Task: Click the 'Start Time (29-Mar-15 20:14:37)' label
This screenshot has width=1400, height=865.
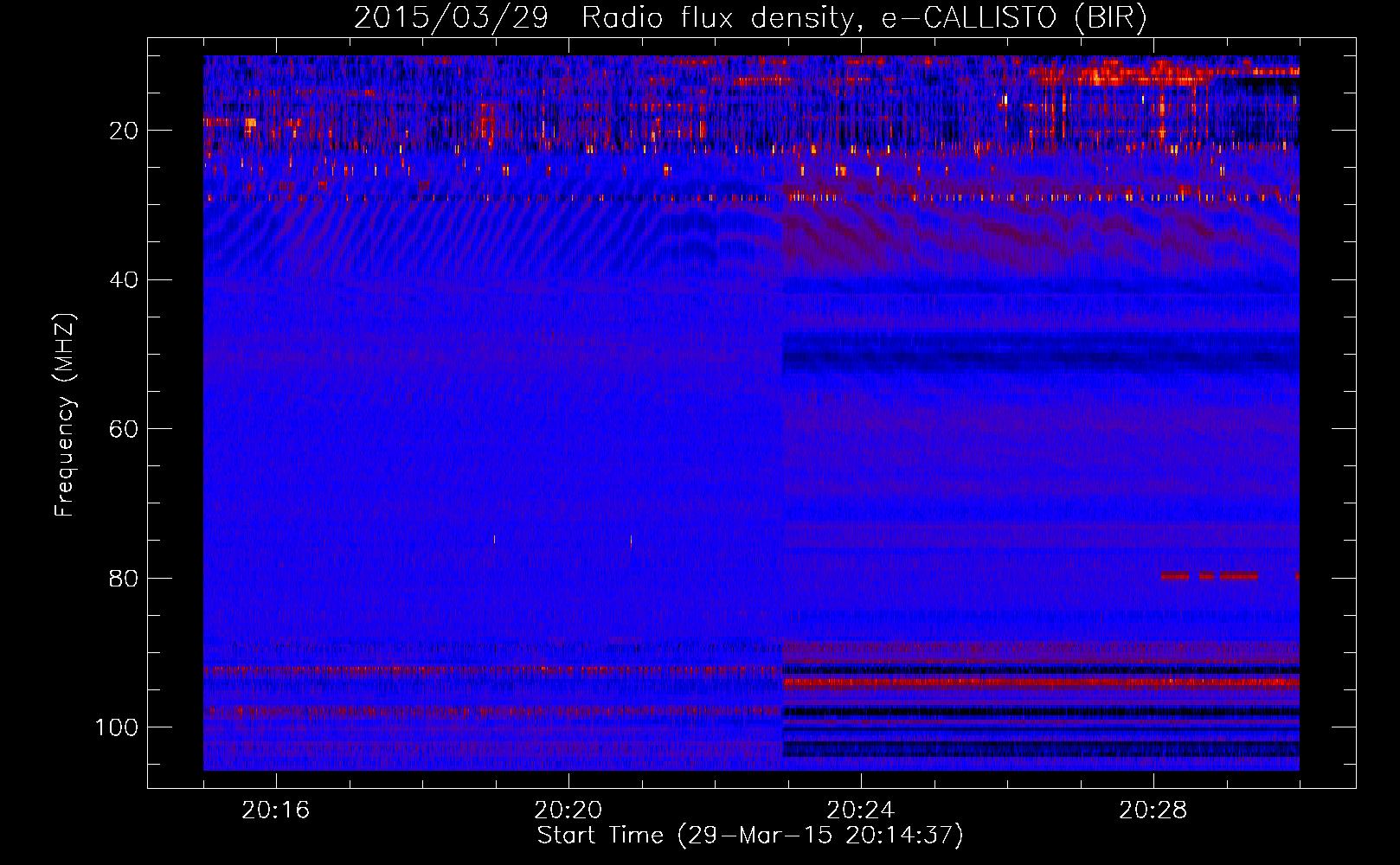Action: tap(750, 836)
